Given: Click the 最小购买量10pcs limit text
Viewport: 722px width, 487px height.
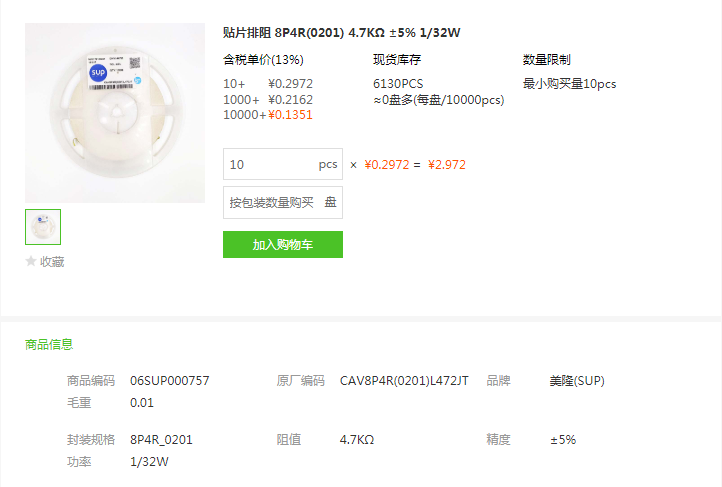Looking at the screenshot, I should coord(569,84).
